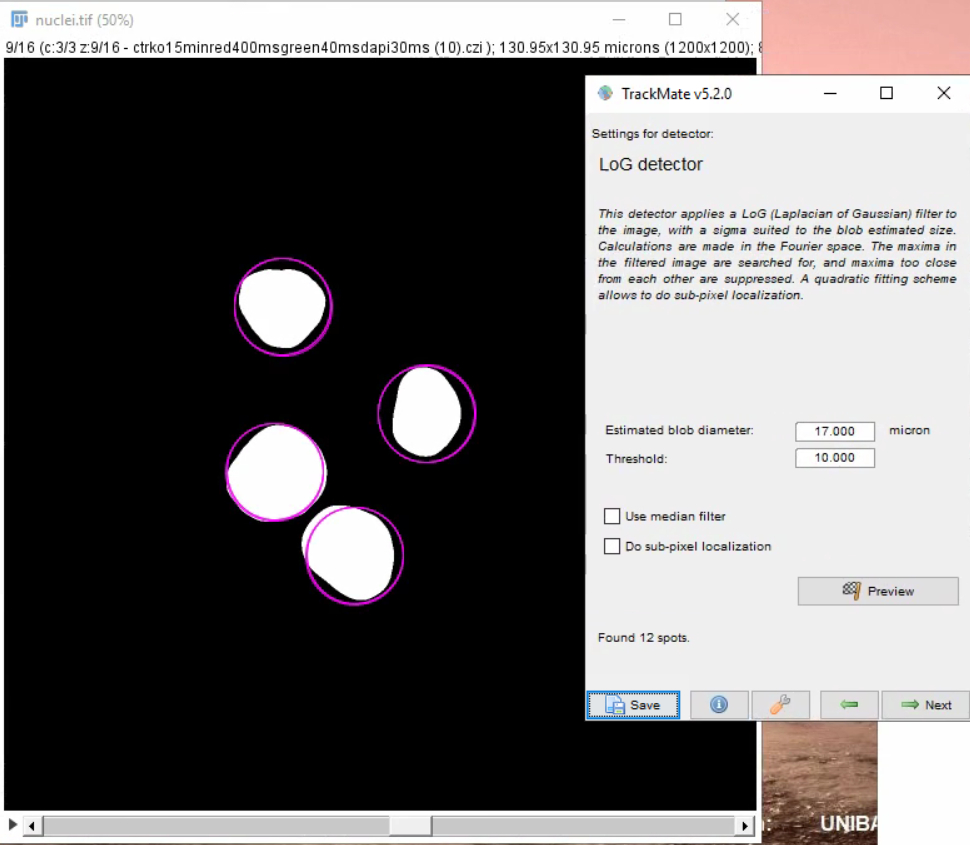The image size is (970, 845).
Task: Click Preview to detect spots
Action: pyautogui.click(x=877, y=590)
